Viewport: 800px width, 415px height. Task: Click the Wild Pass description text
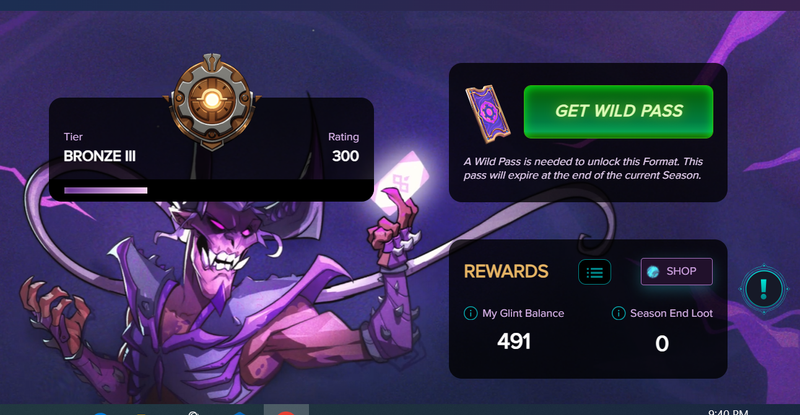583,168
